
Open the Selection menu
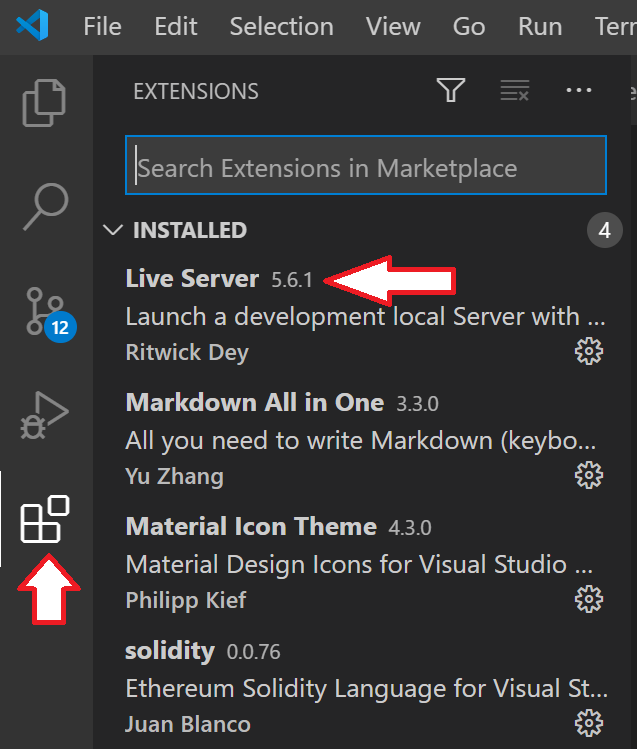pyautogui.click(x=282, y=26)
